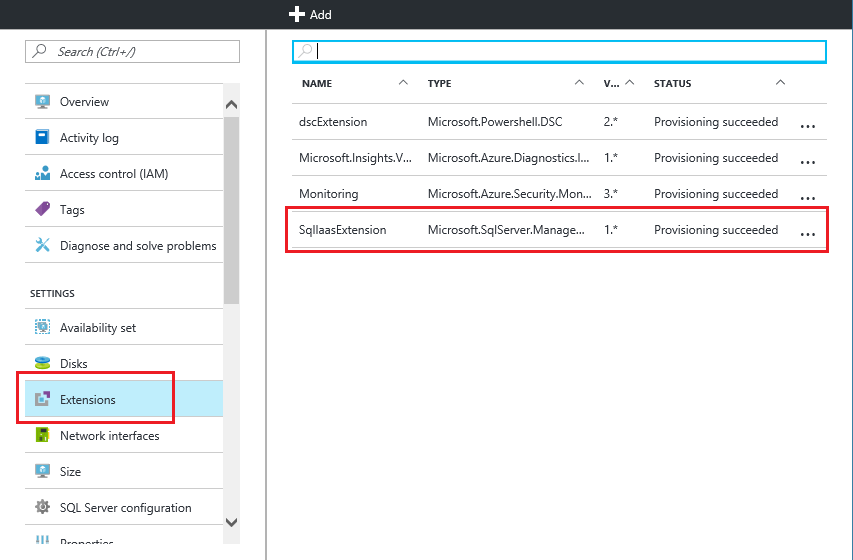Screen dimensions: 853x560
Task: Click the Extensions icon
Action: (42, 399)
